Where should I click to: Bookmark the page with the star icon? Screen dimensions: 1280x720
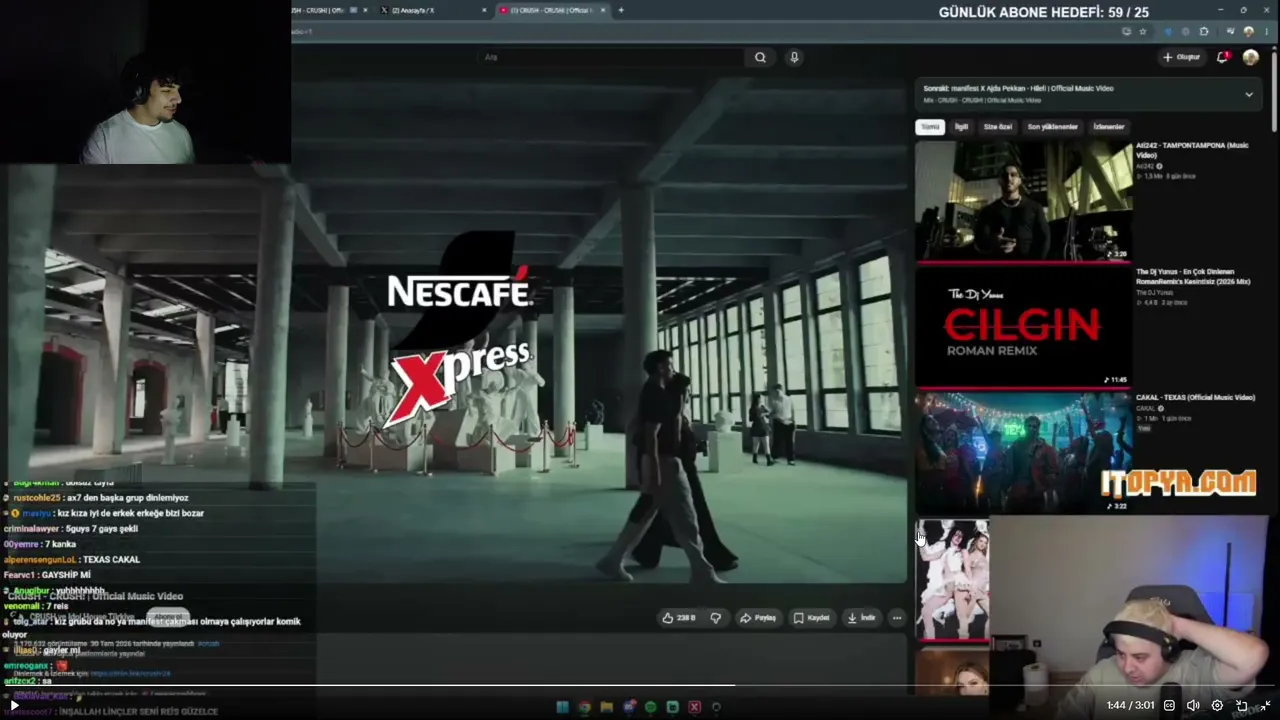click(1143, 31)
